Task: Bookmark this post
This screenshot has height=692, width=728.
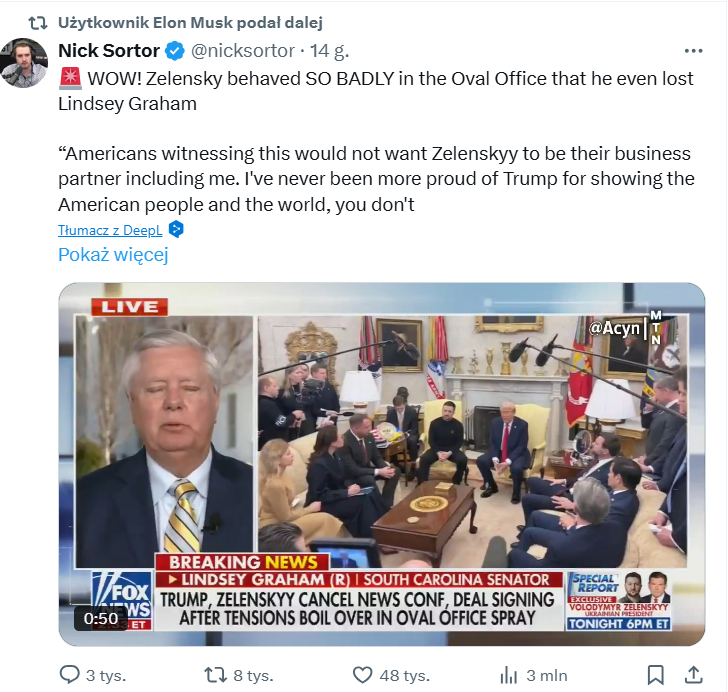Action: tap(656, 675)
